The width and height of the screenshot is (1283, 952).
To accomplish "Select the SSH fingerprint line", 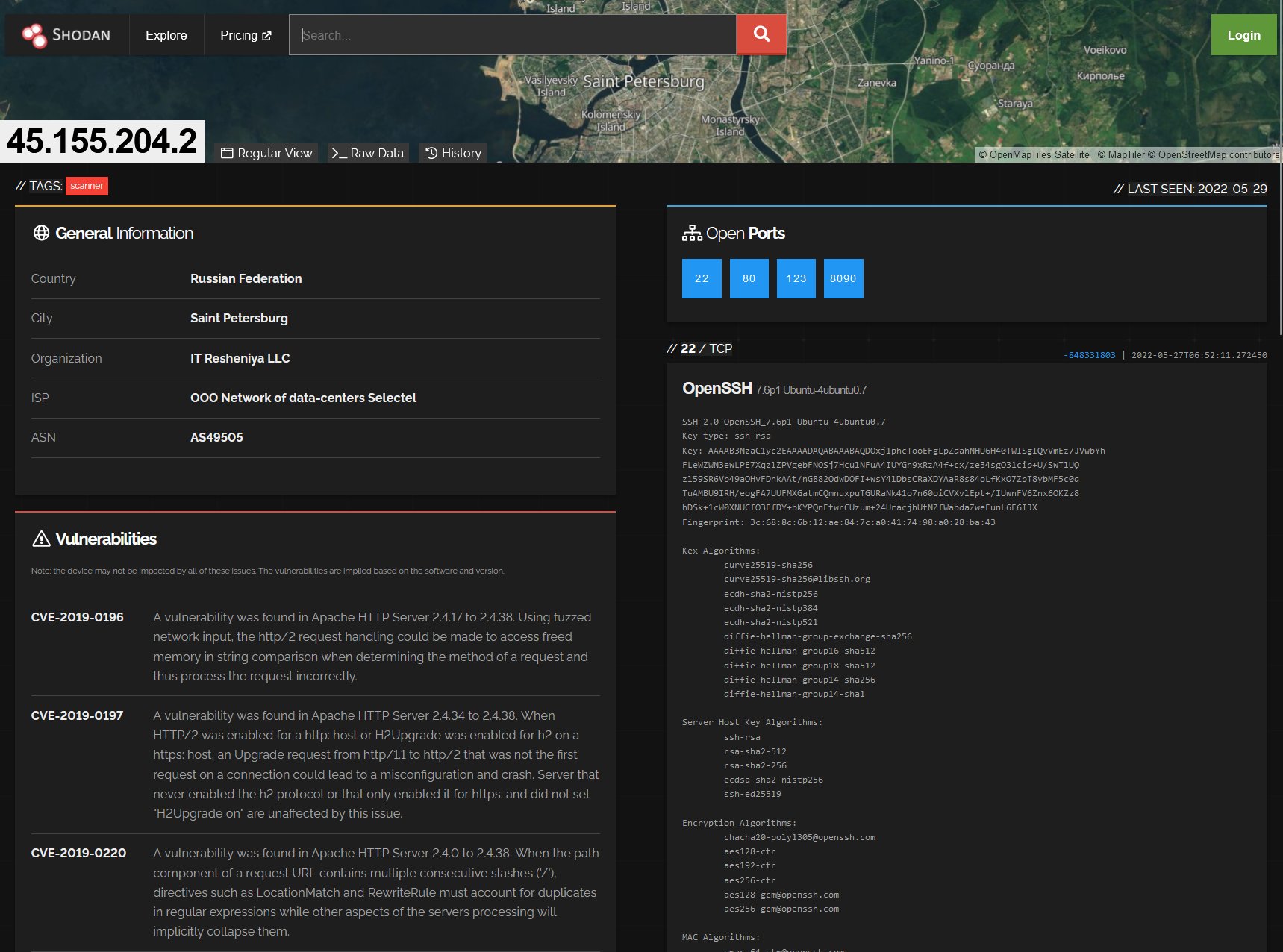I will pos(839,522).
